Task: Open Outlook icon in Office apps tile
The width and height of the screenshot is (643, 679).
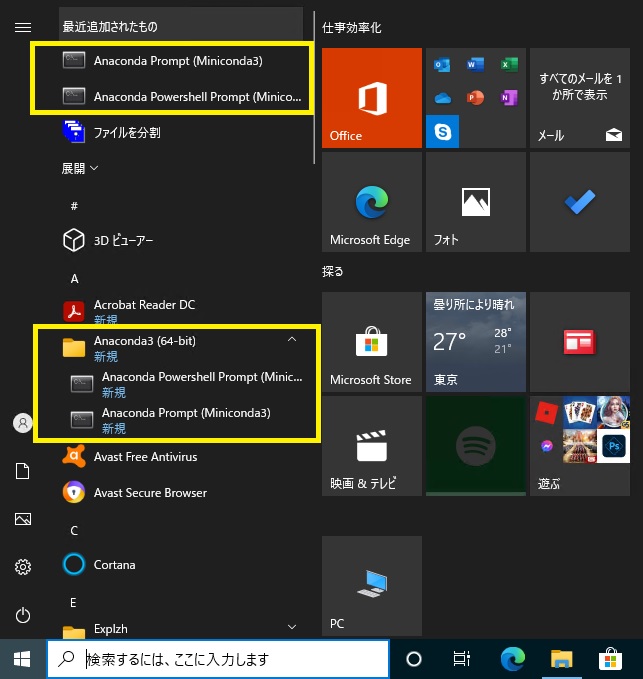Action: [442, 65]
